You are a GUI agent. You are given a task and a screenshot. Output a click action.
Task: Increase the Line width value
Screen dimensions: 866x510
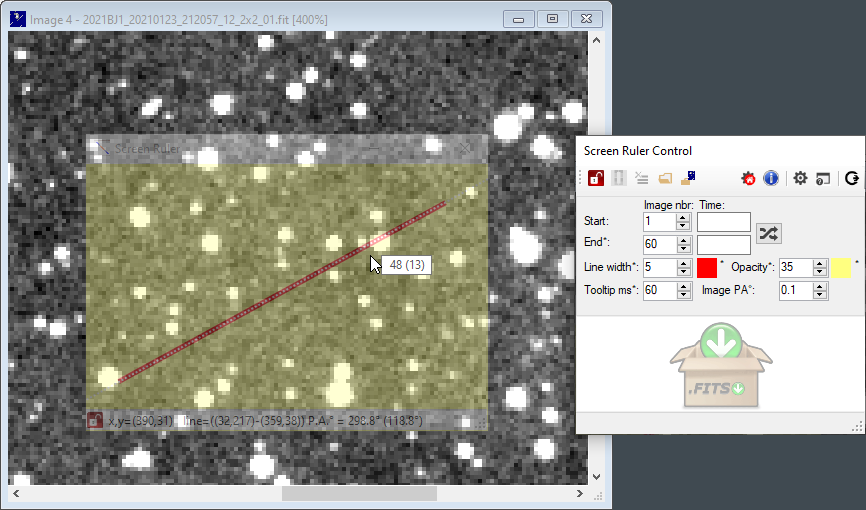tap(683, 263)
